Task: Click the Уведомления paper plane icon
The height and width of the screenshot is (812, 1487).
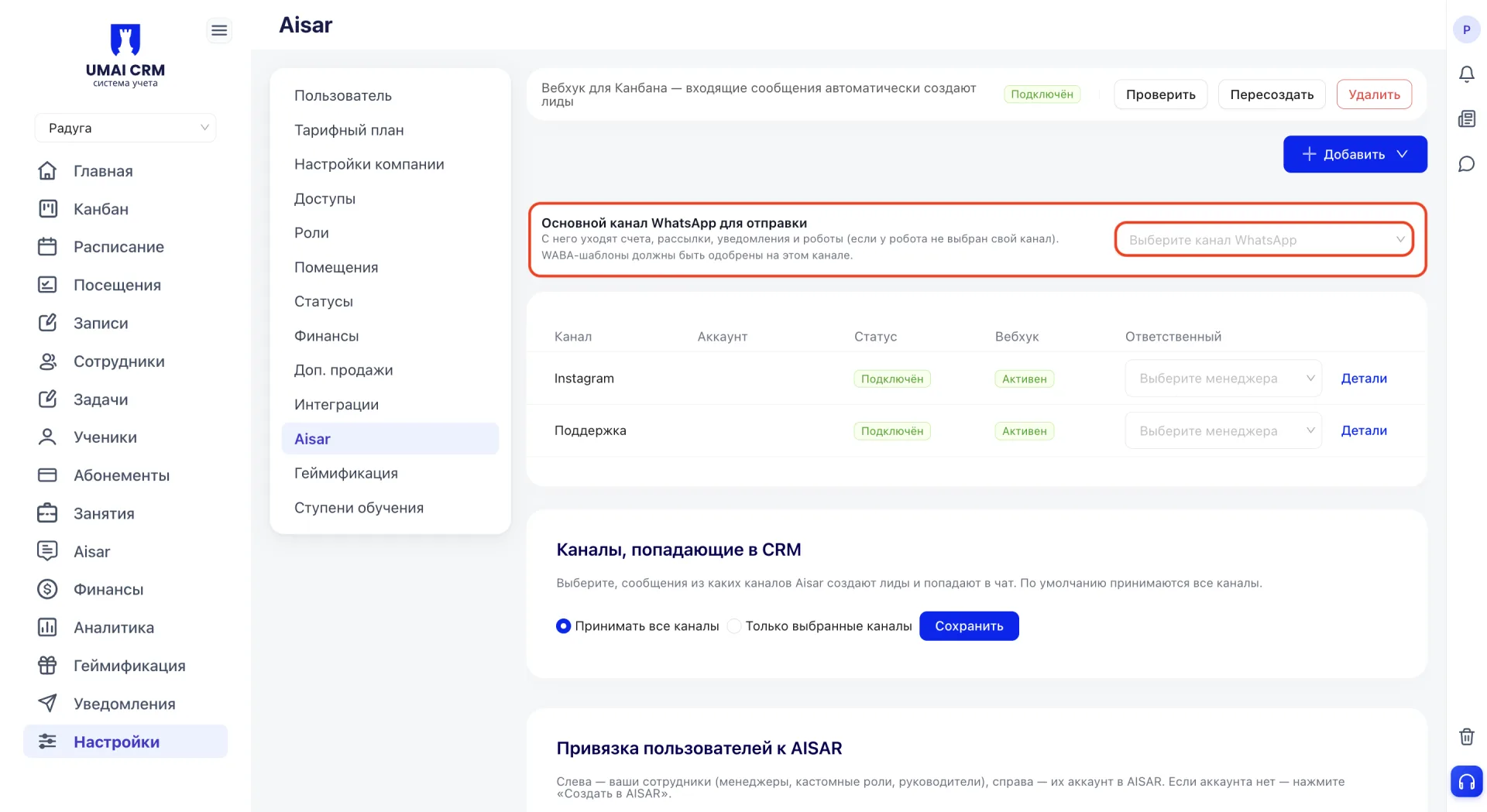Action: (47, 703)
